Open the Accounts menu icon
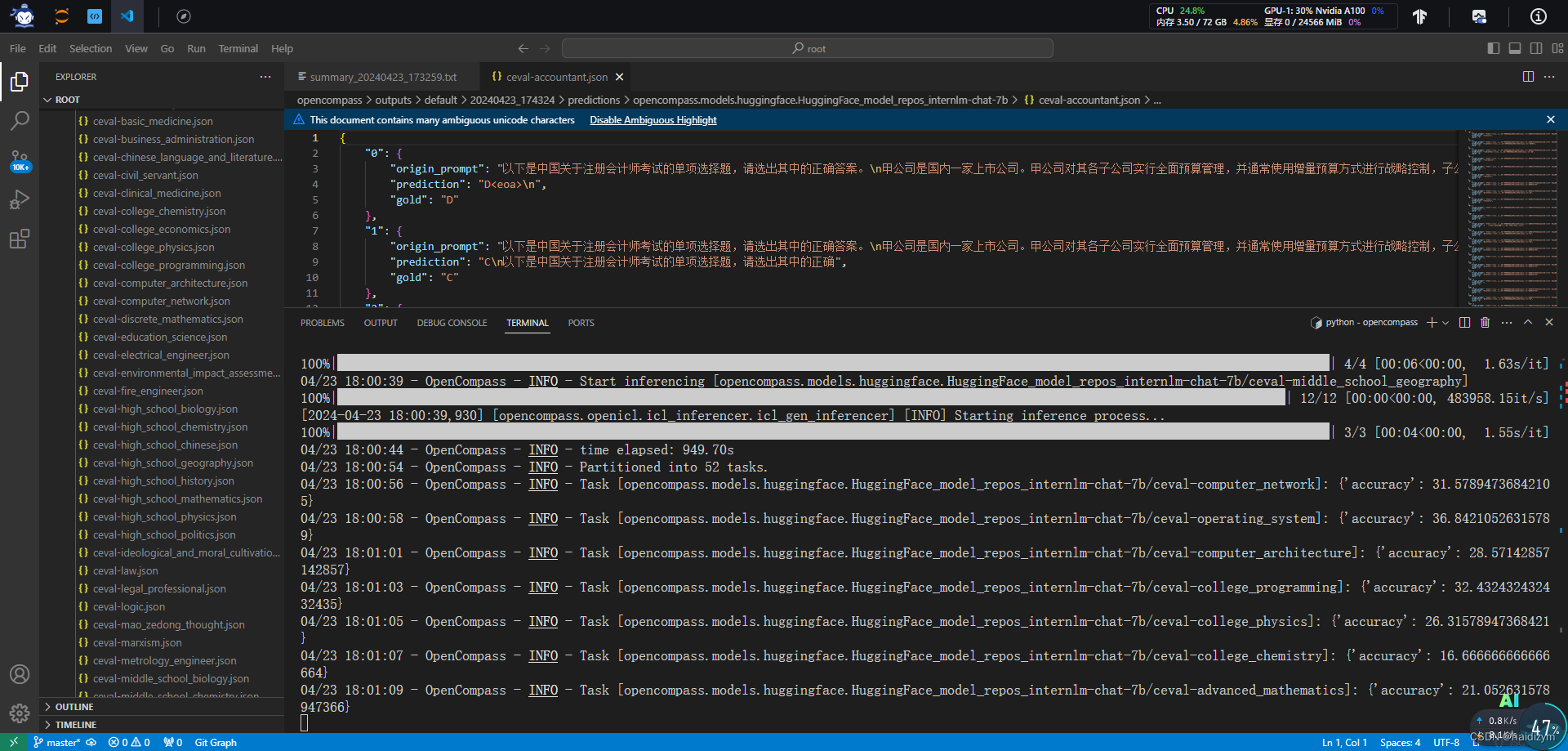The width and height of the screenshot is (1568, 751). [x=20, y=674]
